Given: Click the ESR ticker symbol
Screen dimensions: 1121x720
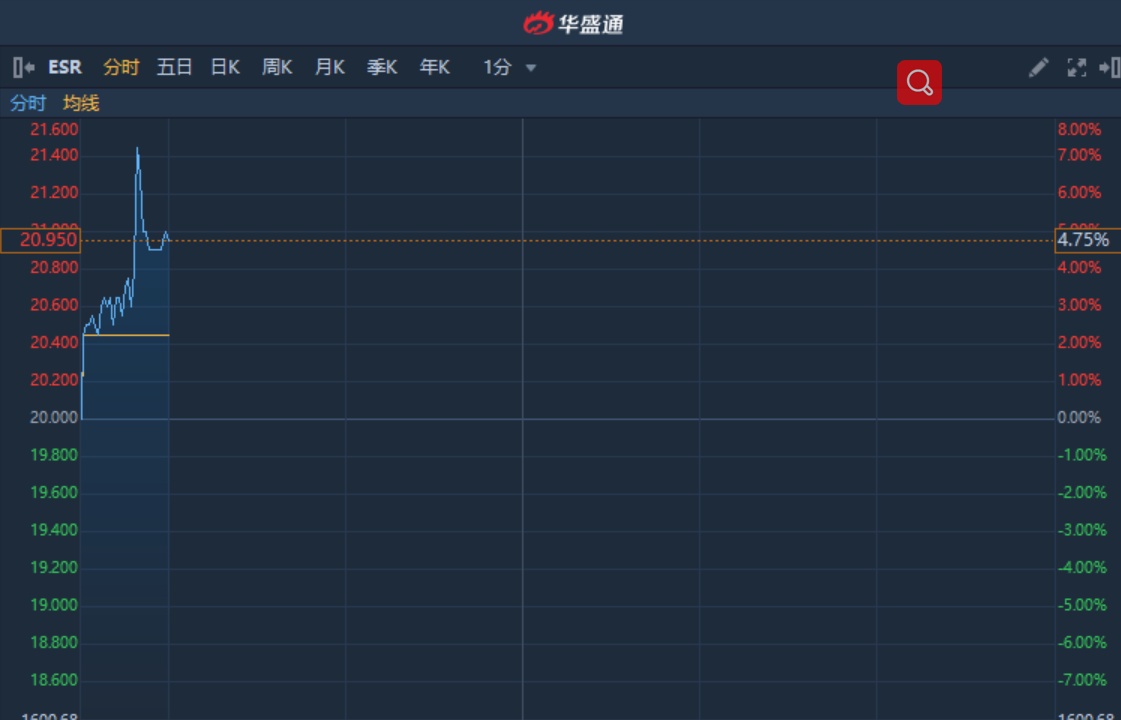Looking at the screenshot, I should click(65, 67).
